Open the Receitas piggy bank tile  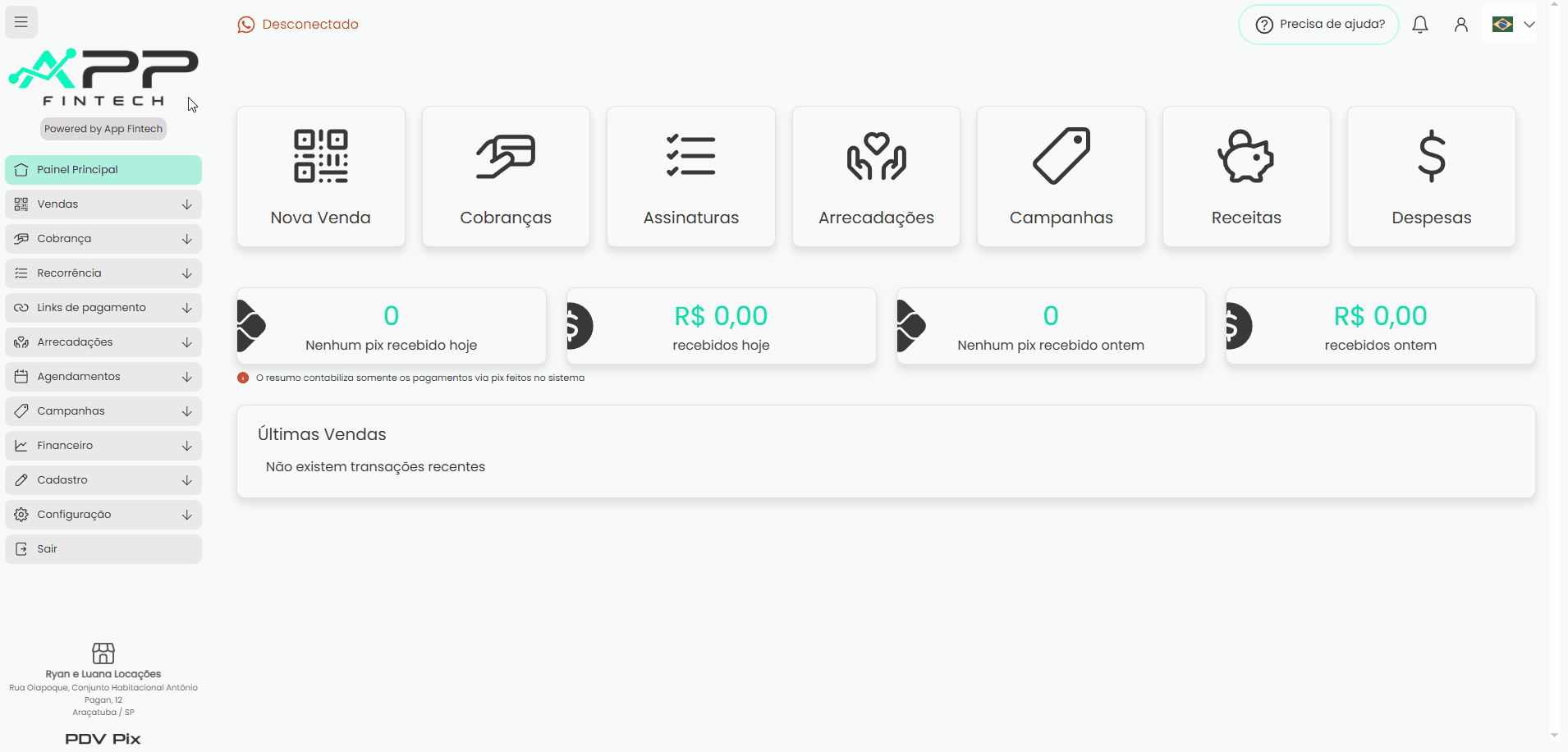pos(1246,177)
